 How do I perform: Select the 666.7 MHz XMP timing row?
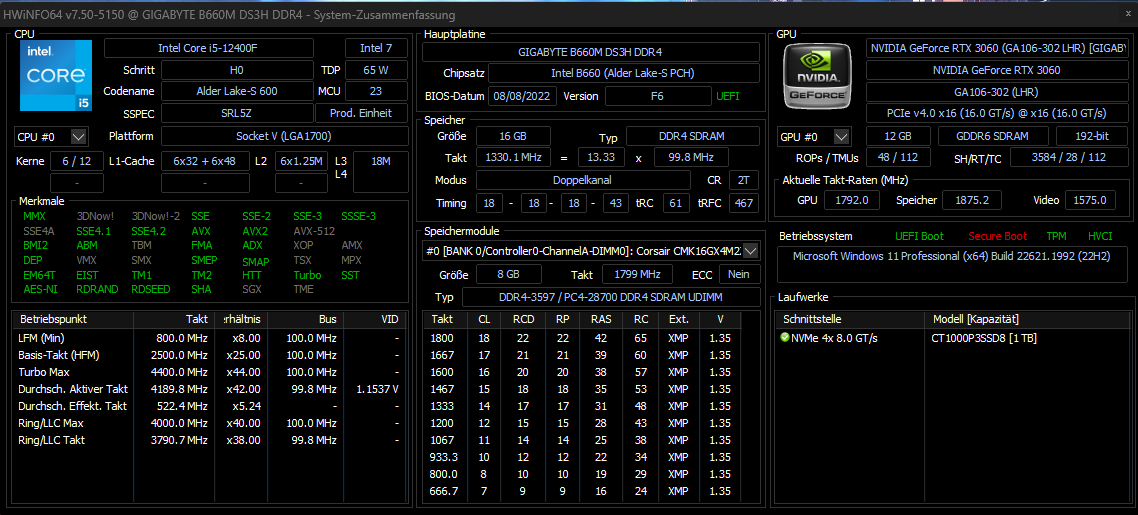pos(582,491)
